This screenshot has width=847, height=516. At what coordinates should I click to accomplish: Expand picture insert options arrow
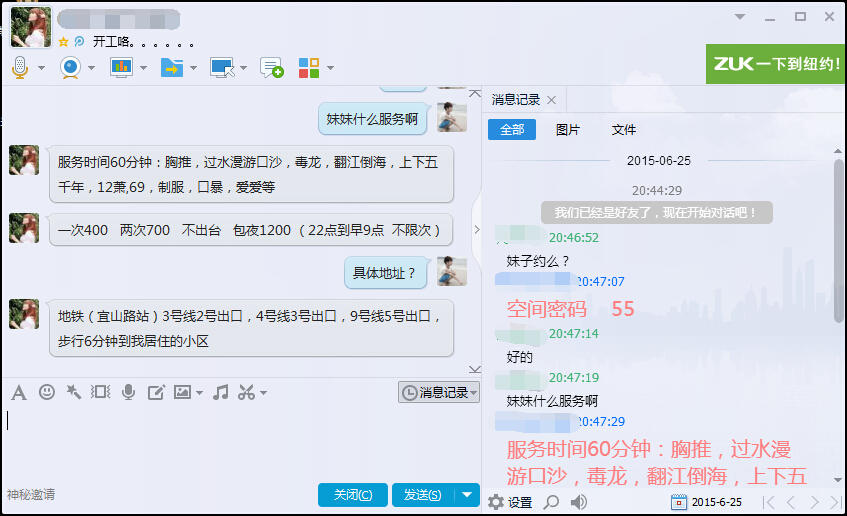click(199, 393)
